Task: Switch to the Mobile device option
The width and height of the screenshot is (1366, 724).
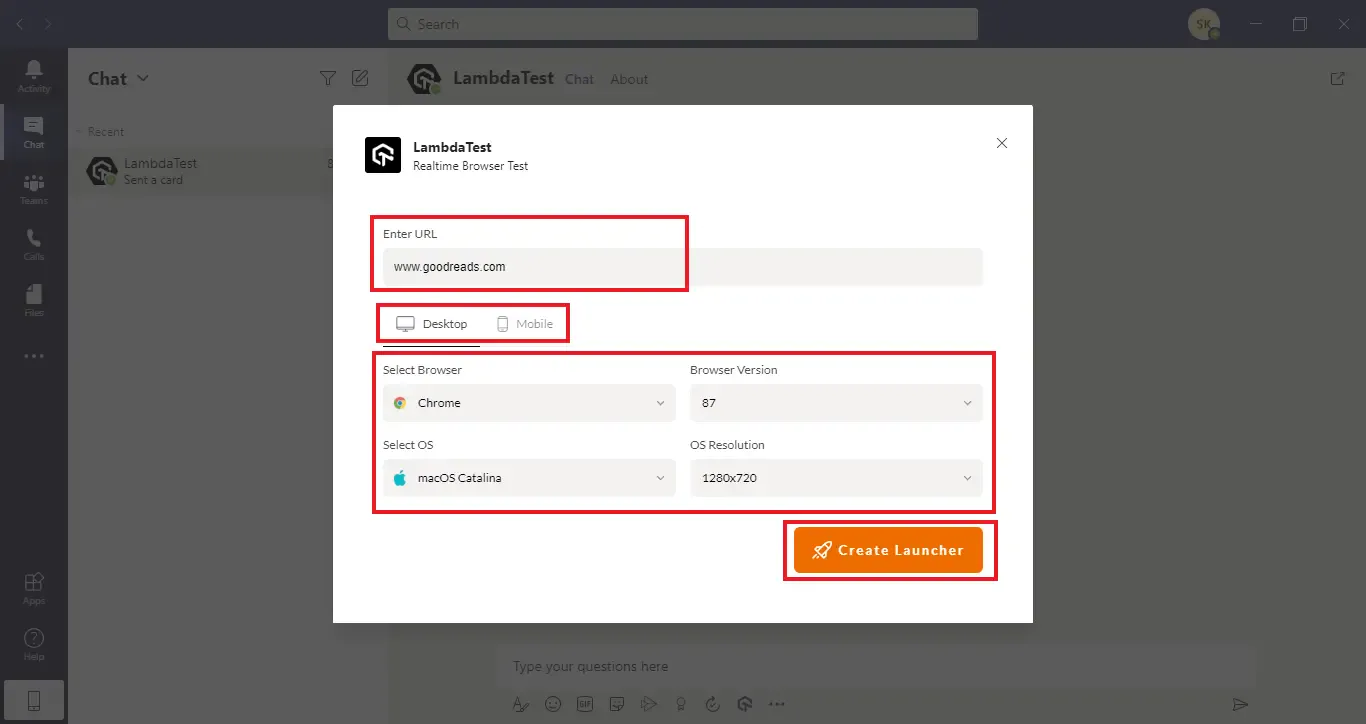Action: click(x=524, y=323)
